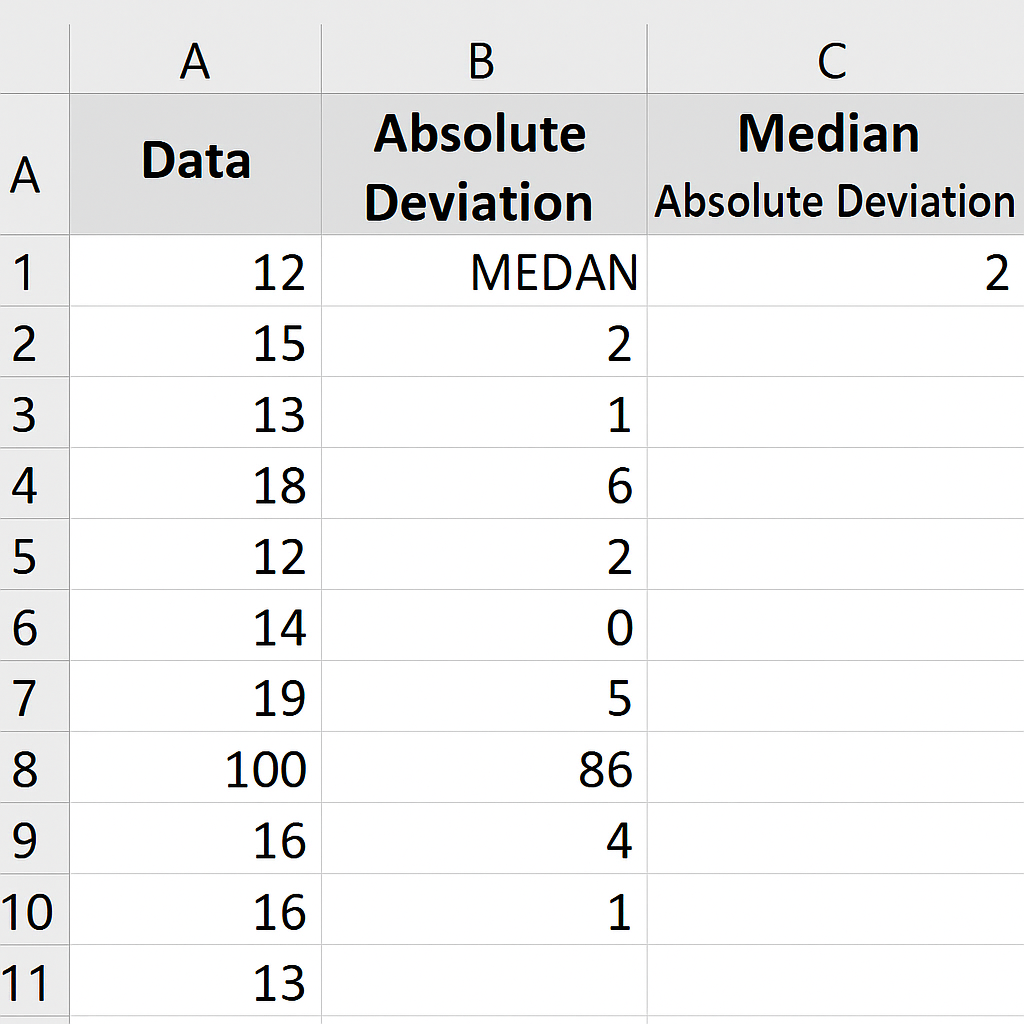
Task: Click the column C result cell in row 1
Action: (834, 271)
